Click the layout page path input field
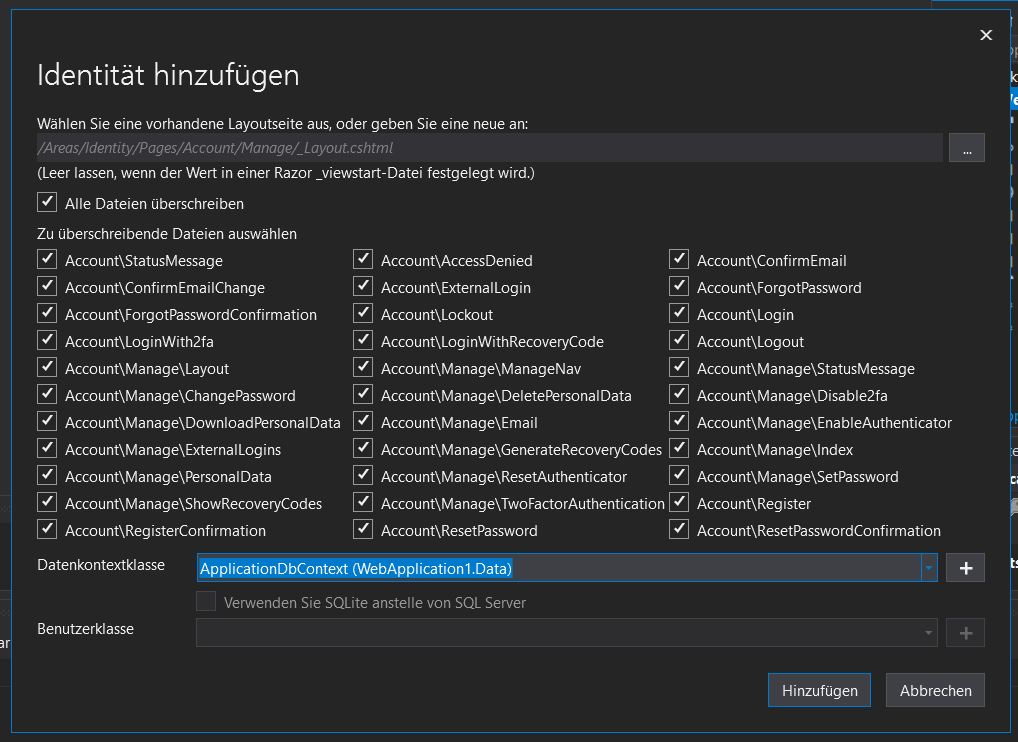Image resolution: width=1018 pixels, height=742 pixels. click(489, 148)
